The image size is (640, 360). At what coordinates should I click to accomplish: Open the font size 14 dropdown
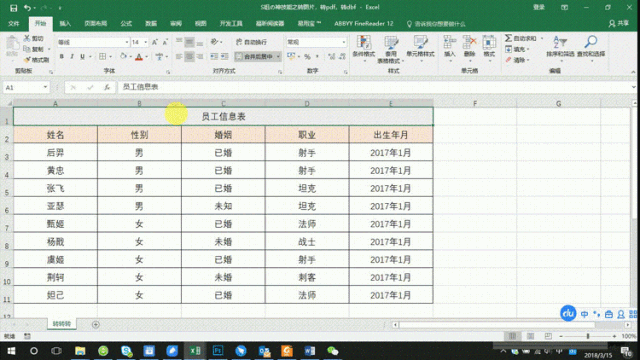coord(145,42)
